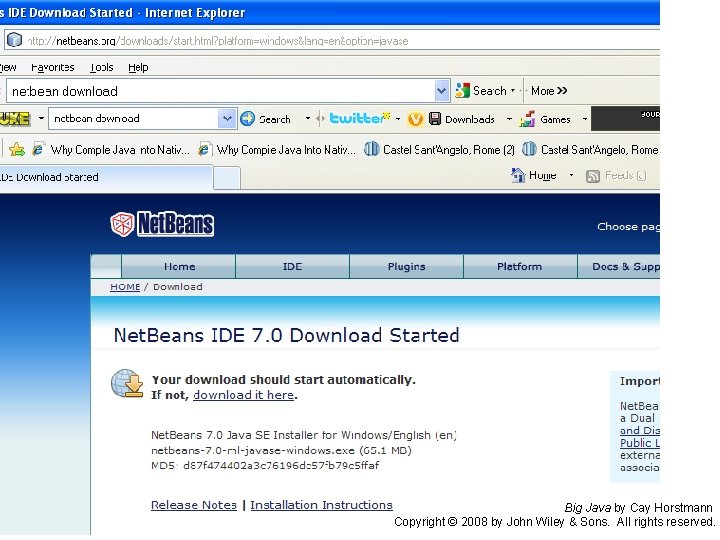Screen dimensions: 720x540
Task: Switch to the IDE Download Started tab
Action: click(106, 177)
